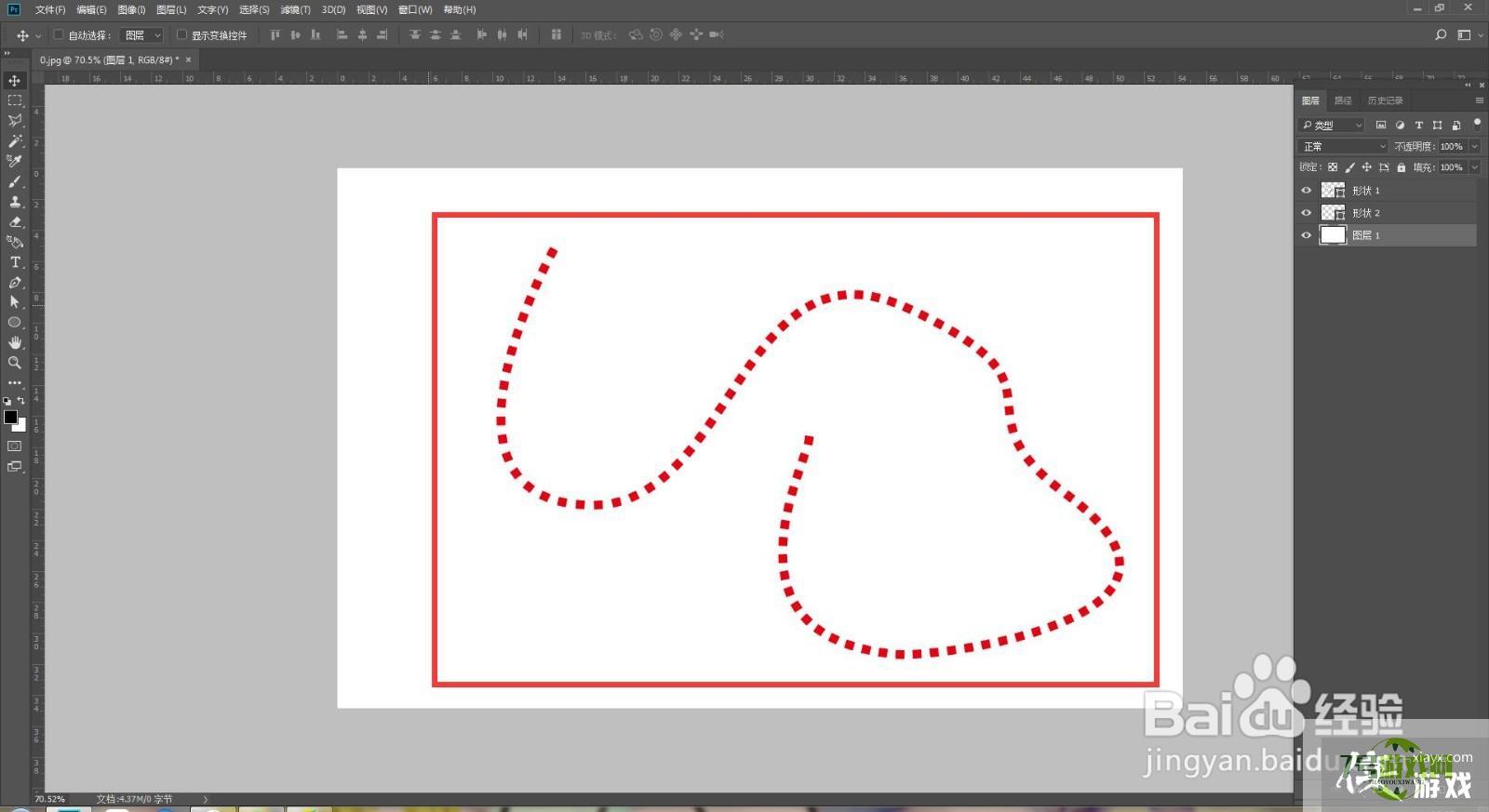Open the 图层 auto-select dropdown
1489x812 pixels.
coord(143,34)
